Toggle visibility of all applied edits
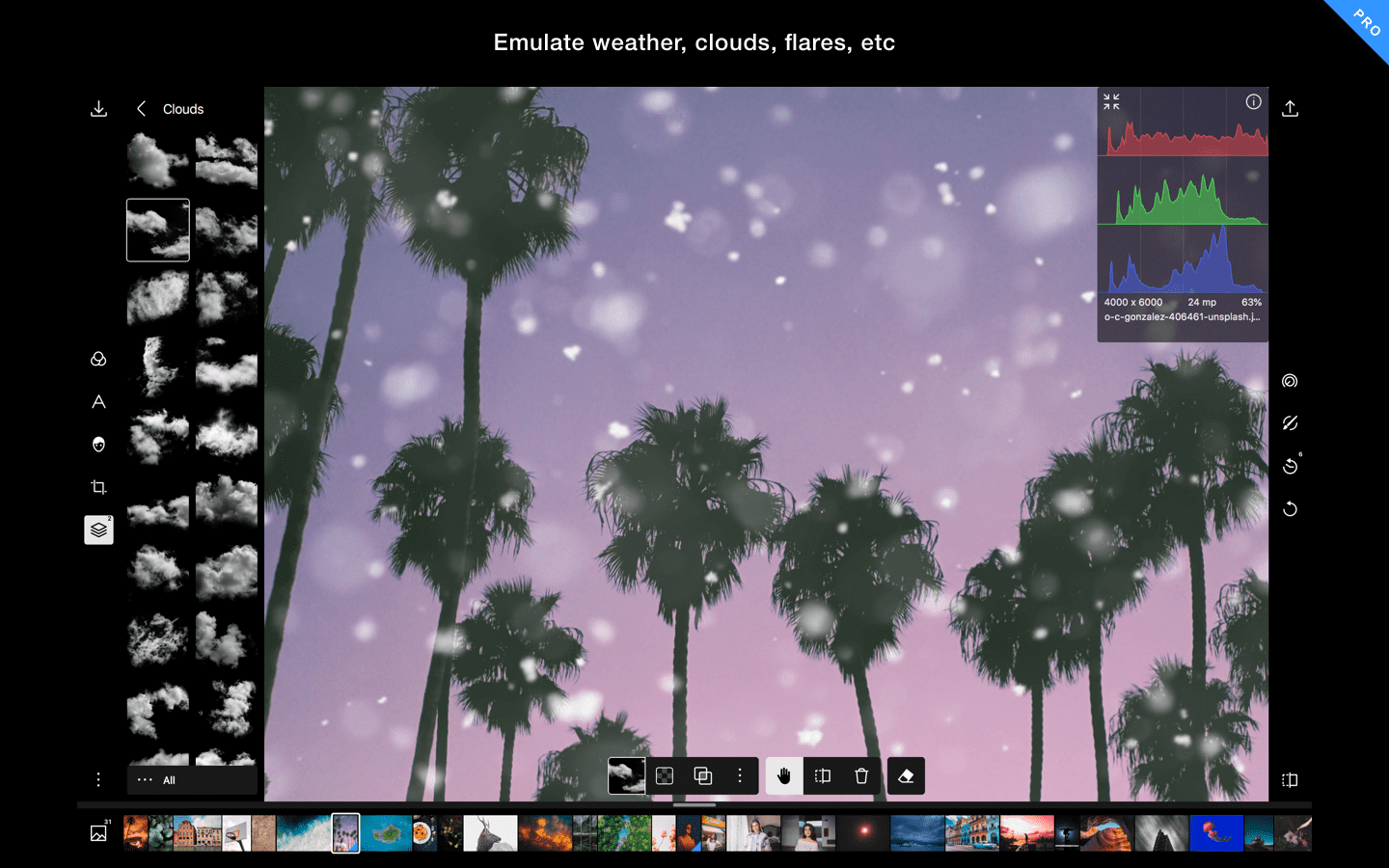Viewport: 1389px width, 868px height. pos(1290,422)
